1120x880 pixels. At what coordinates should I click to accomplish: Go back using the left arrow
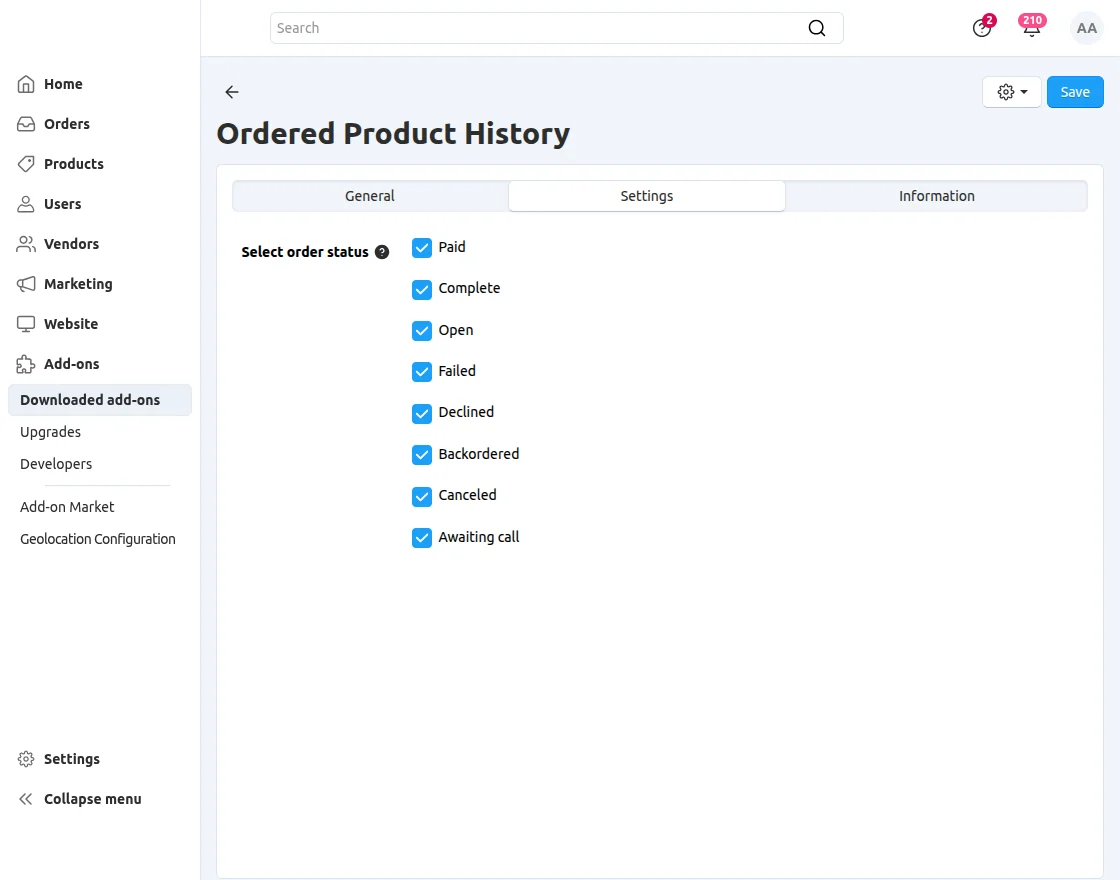click(x=231, y=91)
